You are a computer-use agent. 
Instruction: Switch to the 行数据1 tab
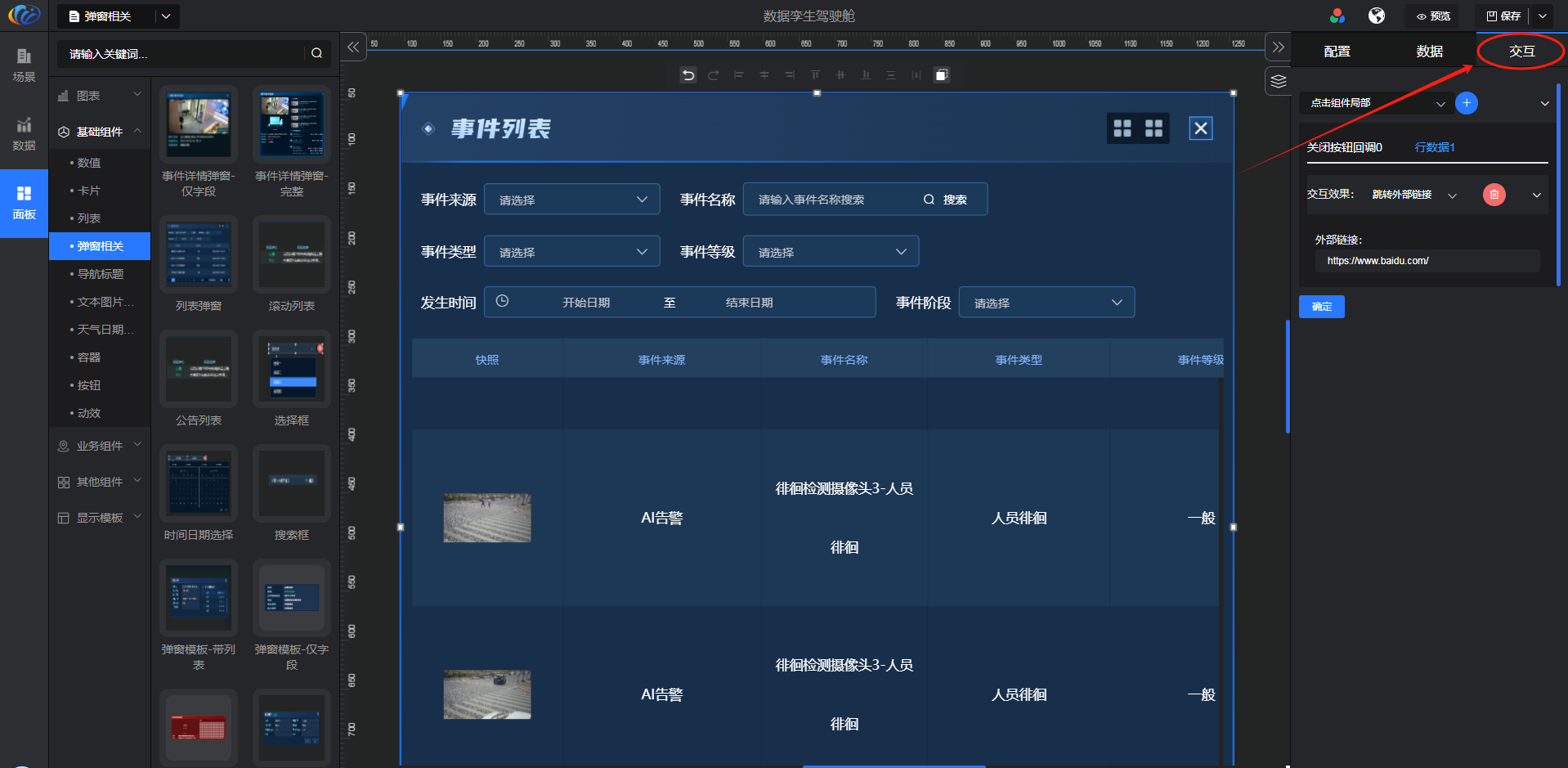coord(1435,147)
